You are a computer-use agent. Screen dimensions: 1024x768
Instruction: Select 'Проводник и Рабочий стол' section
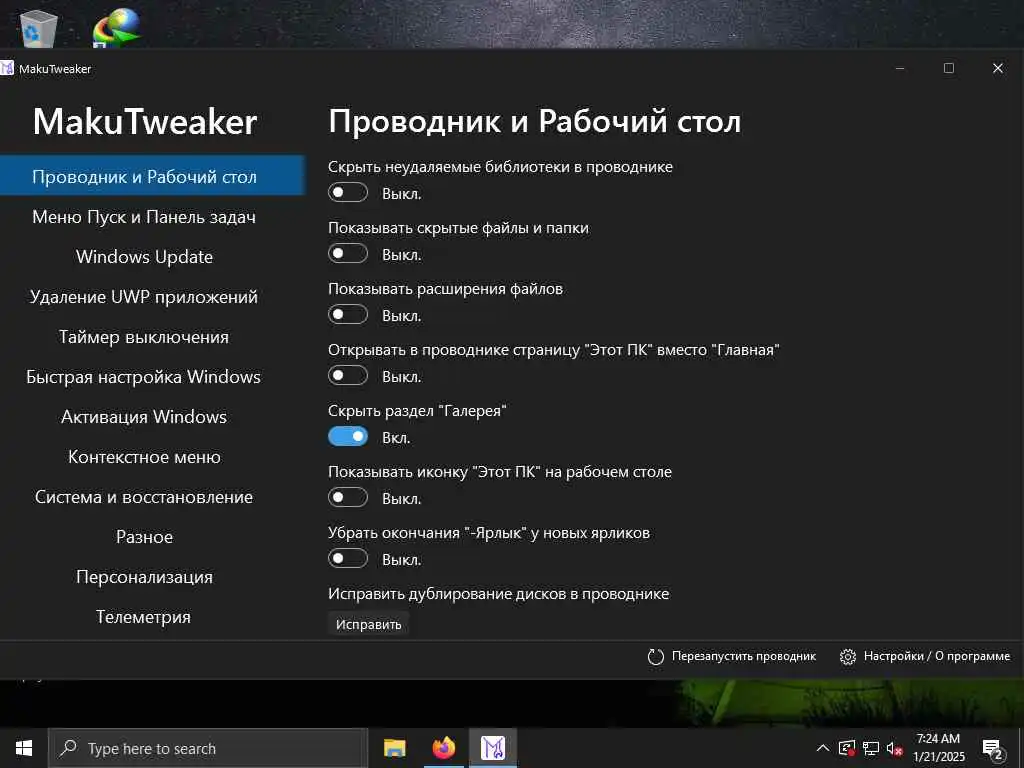pyautogui.click(x=152, y=176)
